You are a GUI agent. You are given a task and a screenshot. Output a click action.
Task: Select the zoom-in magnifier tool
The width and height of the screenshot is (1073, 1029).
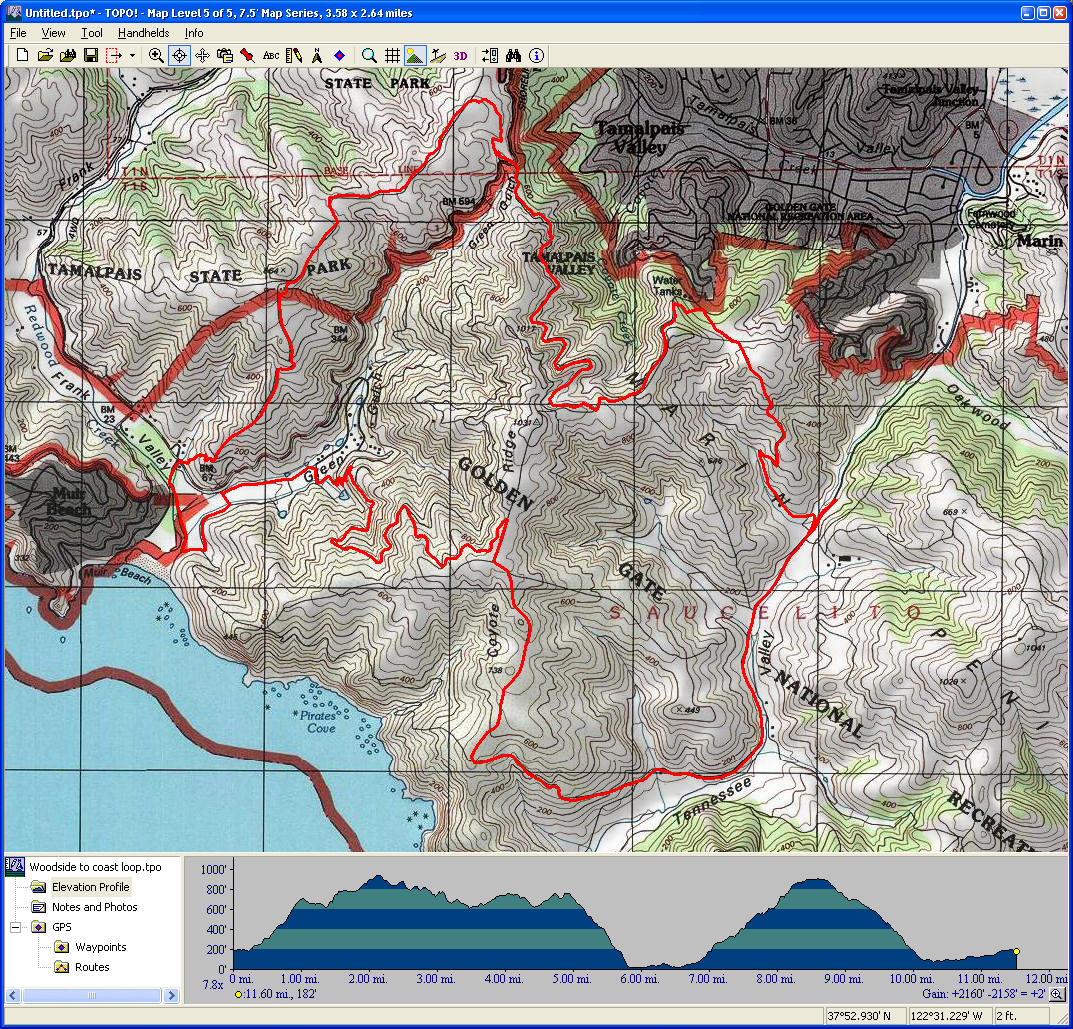click(156, 56)
